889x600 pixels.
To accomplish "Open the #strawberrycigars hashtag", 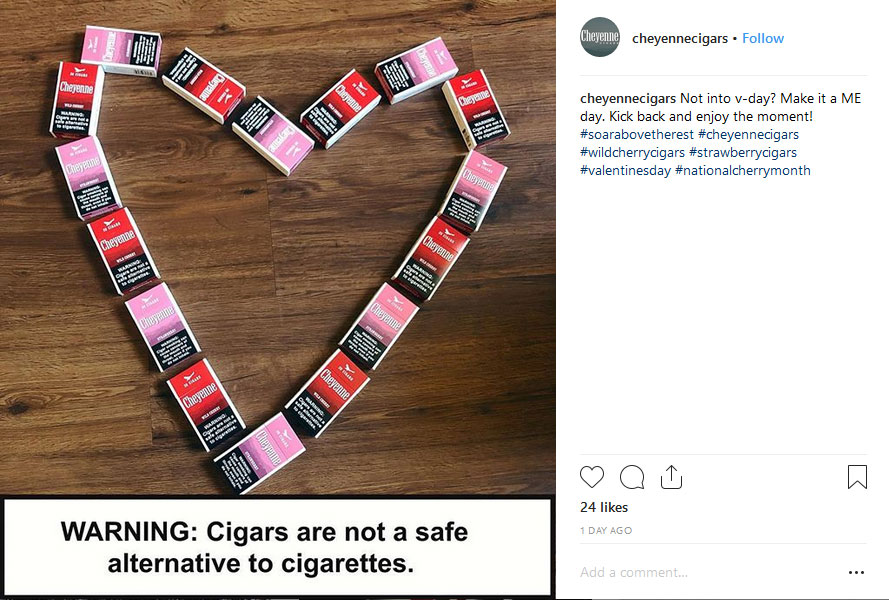I will coord(743,153).
